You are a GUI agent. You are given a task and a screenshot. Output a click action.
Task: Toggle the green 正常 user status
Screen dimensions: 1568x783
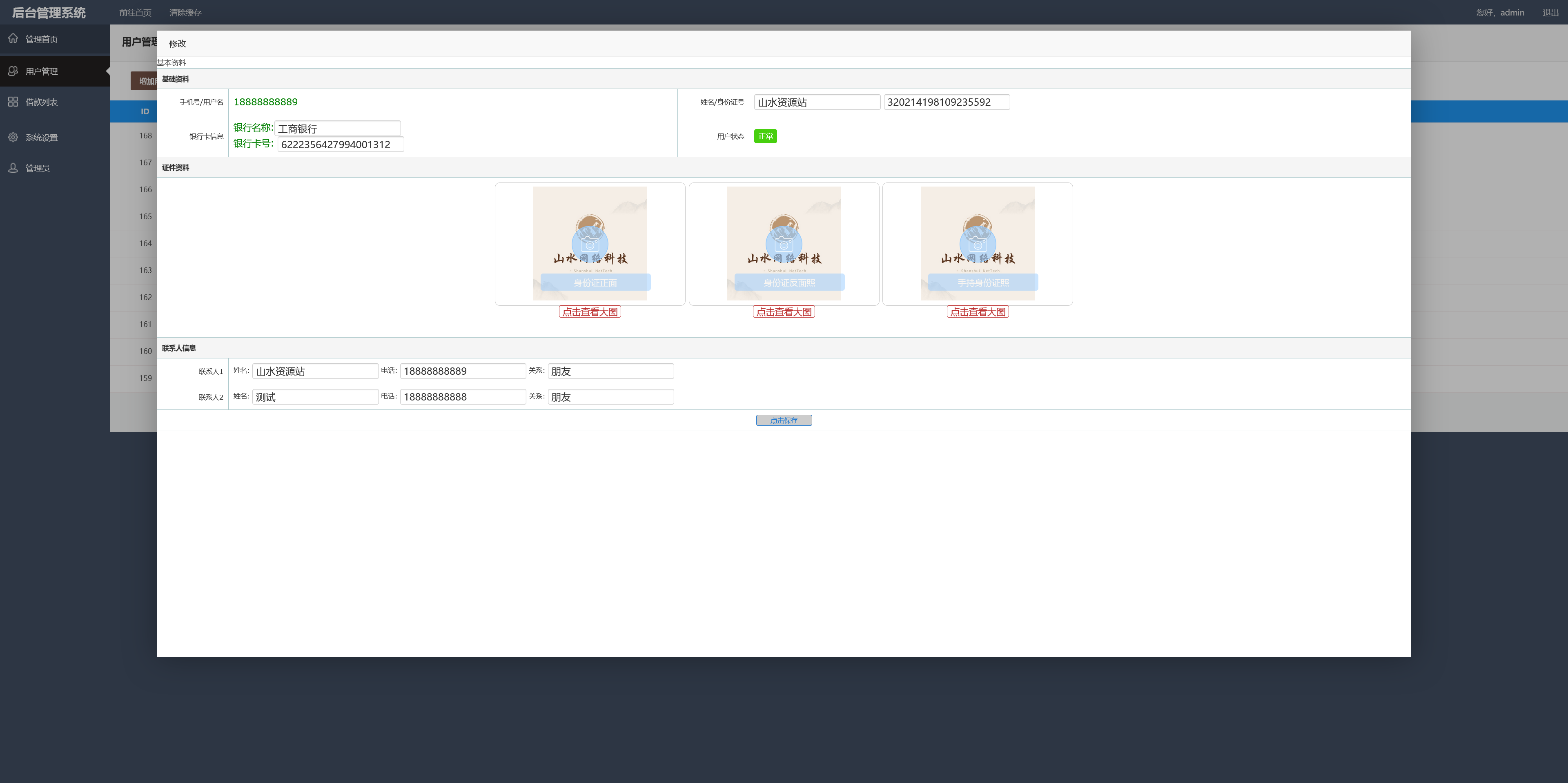(x=765, y=136)
